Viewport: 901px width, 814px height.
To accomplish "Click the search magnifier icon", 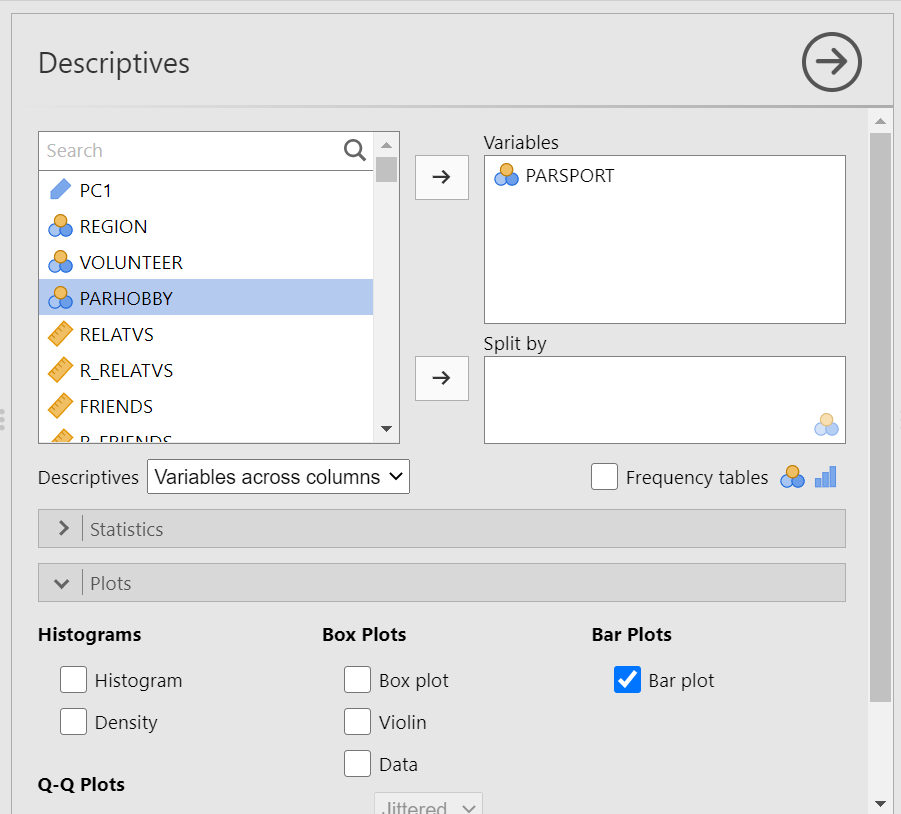I will point(355,151).
